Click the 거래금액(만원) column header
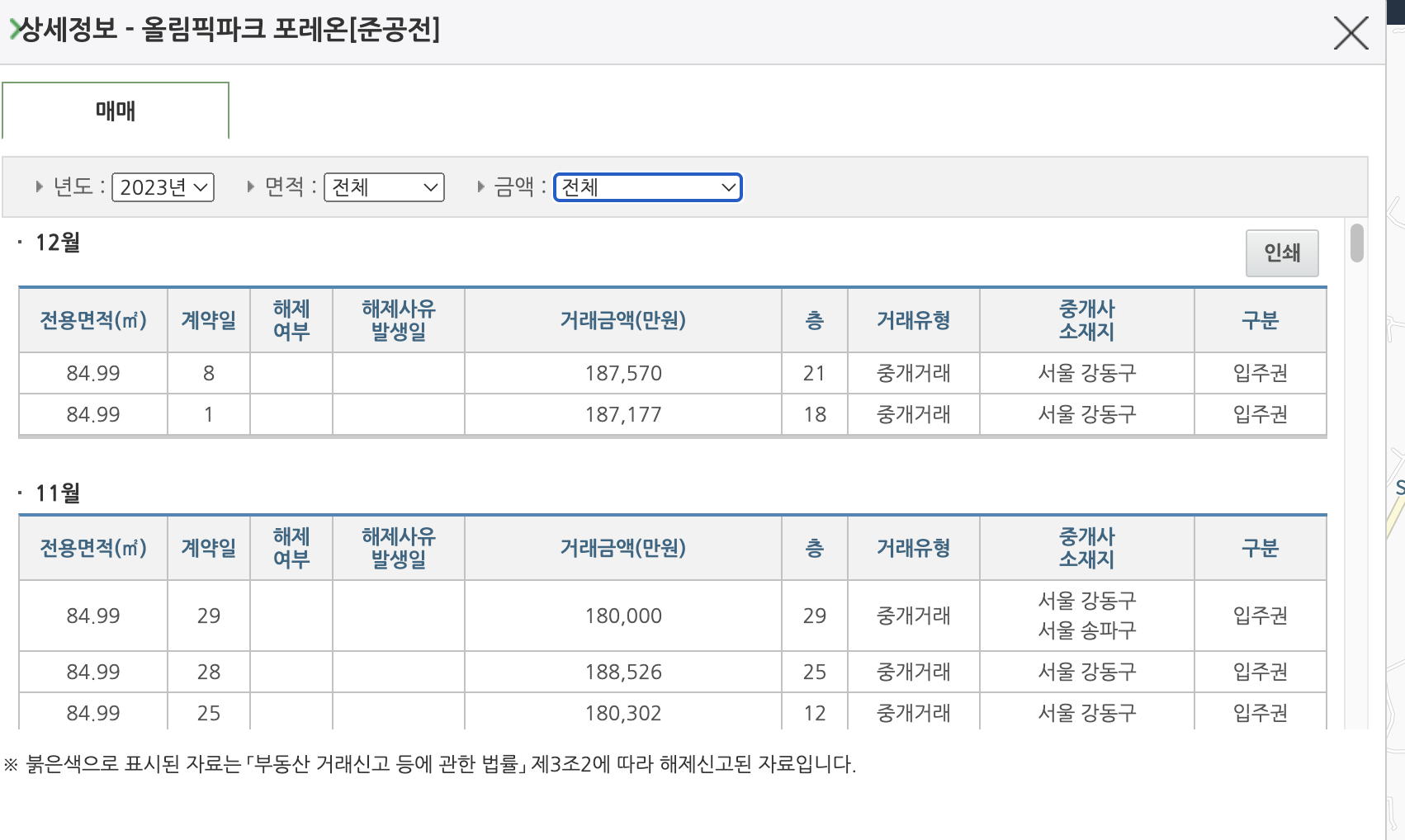Screen dimensions: 1405x840 pyautogui.click(x=623, y=320)
